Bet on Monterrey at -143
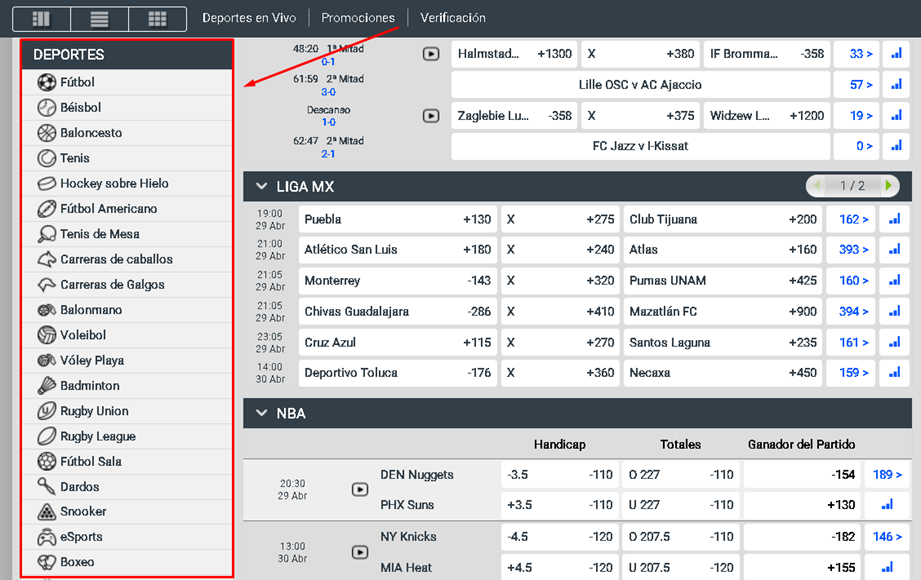 coord(398,280)
